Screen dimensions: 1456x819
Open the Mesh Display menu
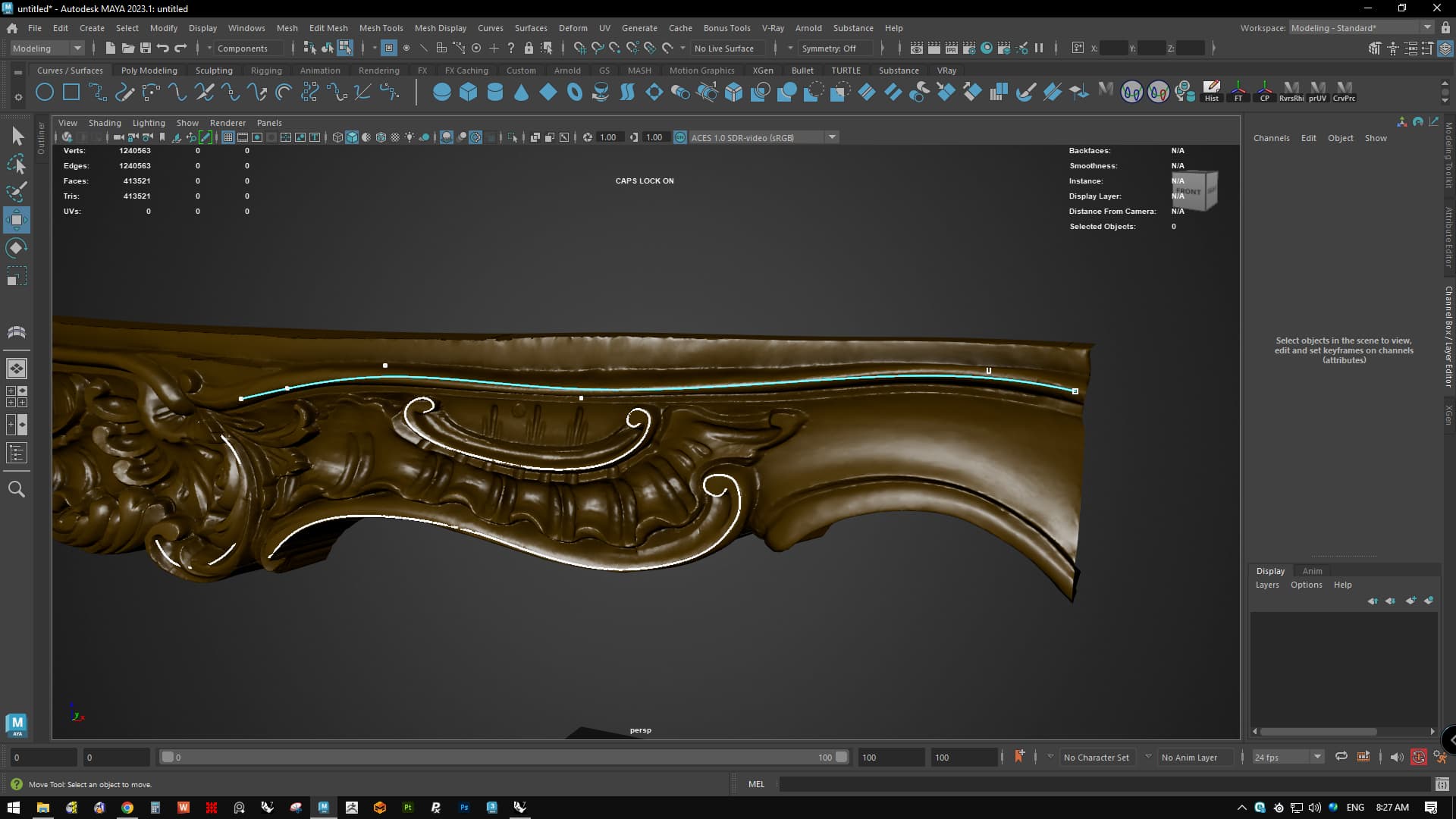440,28
